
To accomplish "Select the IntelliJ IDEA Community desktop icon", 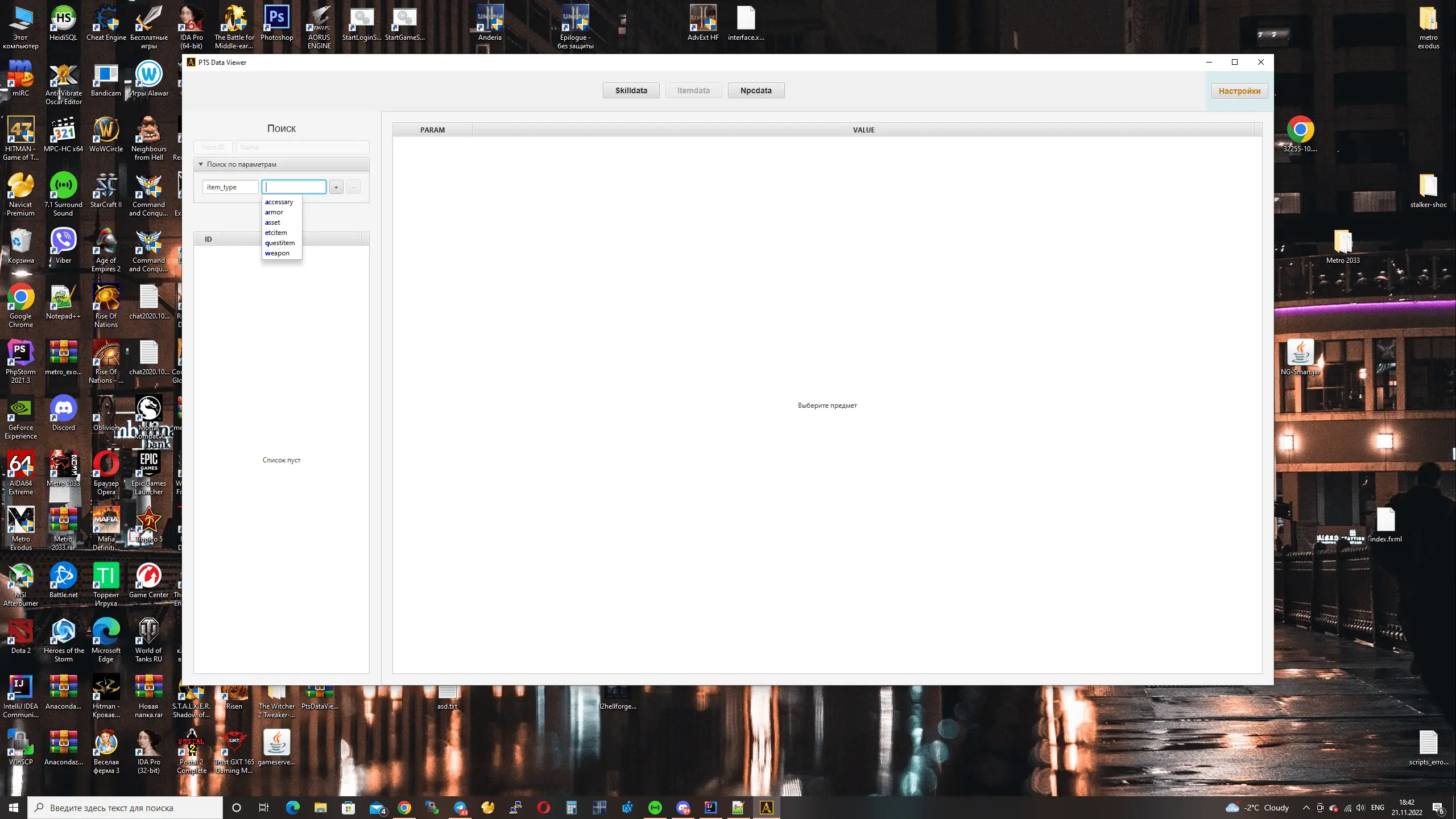I will pyautogui.click(x=20, y=696).
